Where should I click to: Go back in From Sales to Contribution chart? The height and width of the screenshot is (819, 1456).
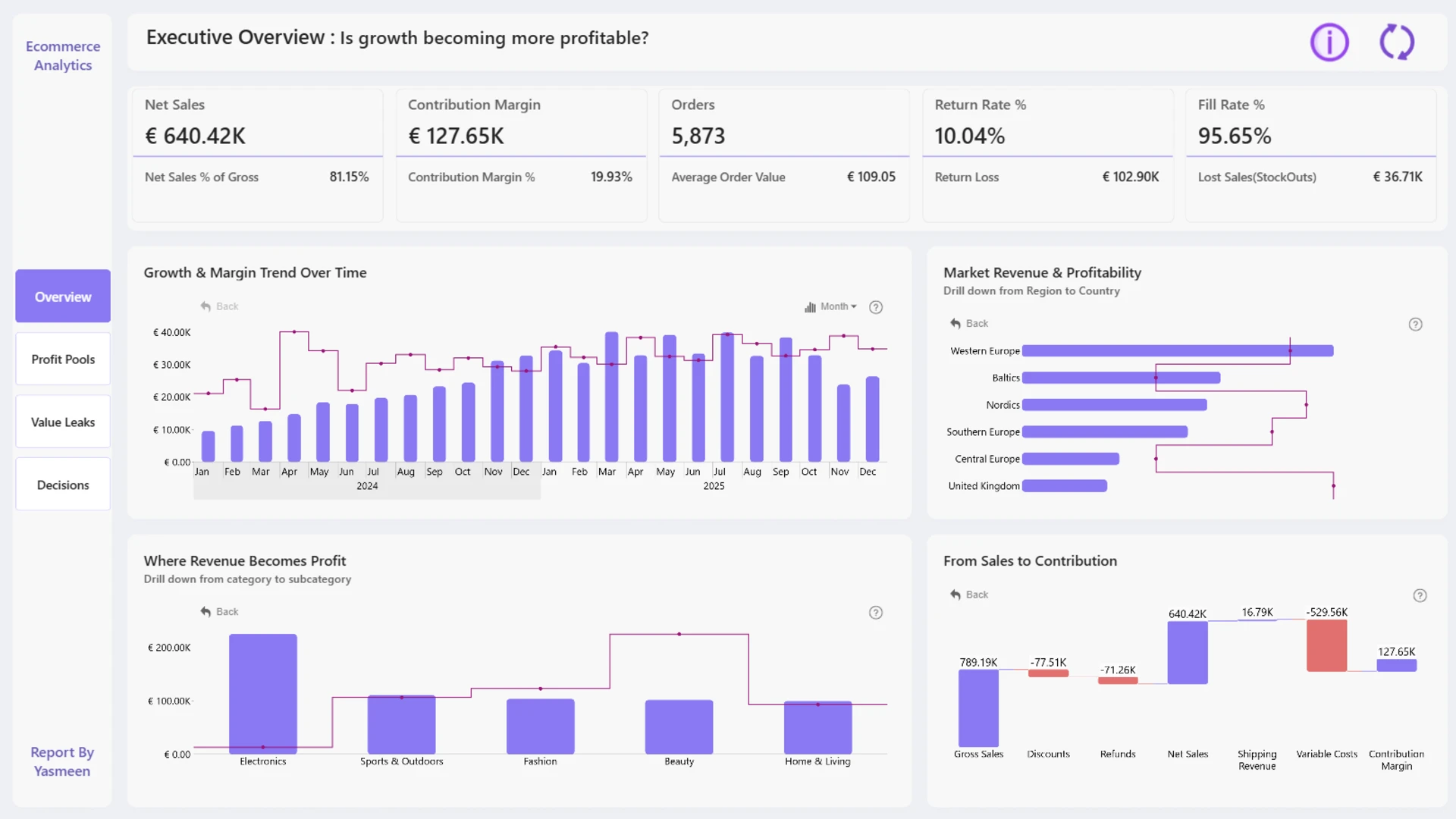969,595
